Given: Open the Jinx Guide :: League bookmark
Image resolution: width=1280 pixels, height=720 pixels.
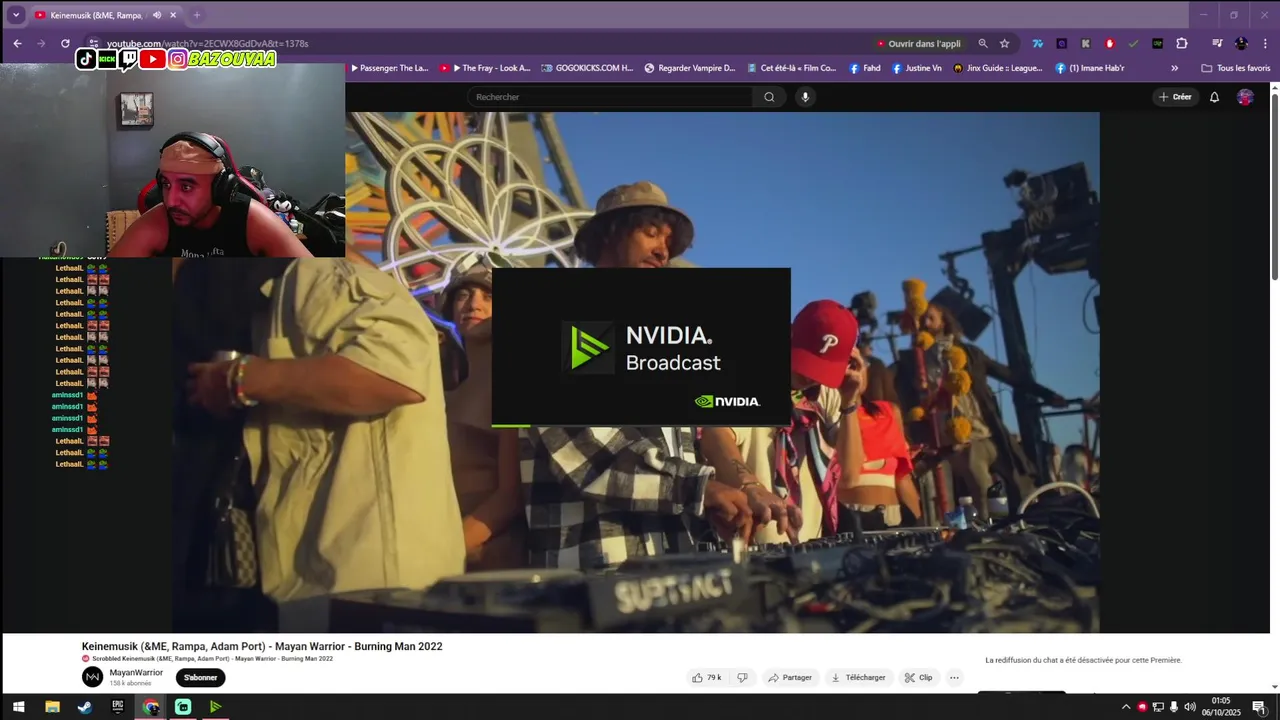Looking at the screenshot, I should click(x=998, y=68).
